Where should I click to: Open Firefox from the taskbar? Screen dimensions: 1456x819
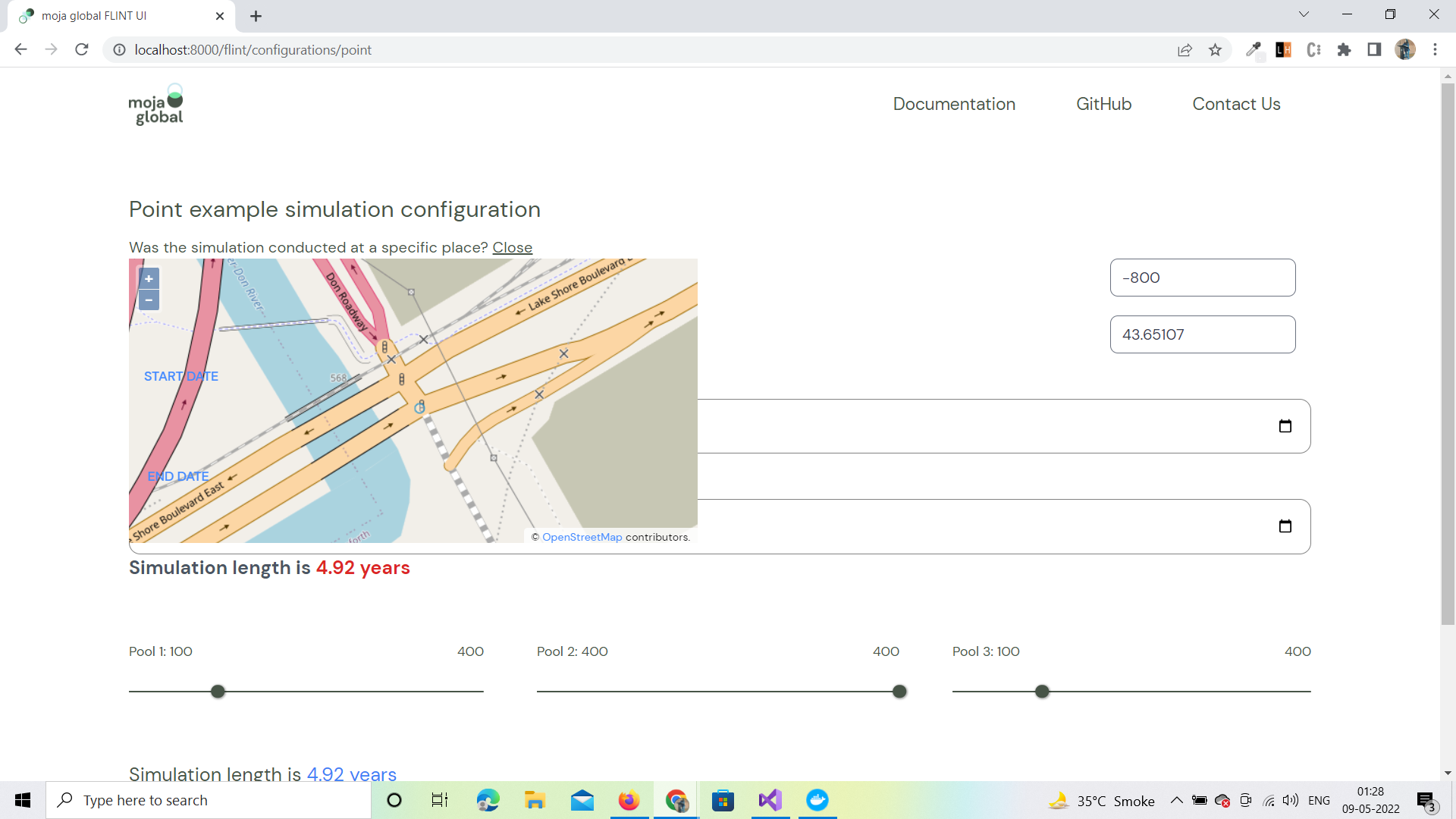click(x=628, y=800)
